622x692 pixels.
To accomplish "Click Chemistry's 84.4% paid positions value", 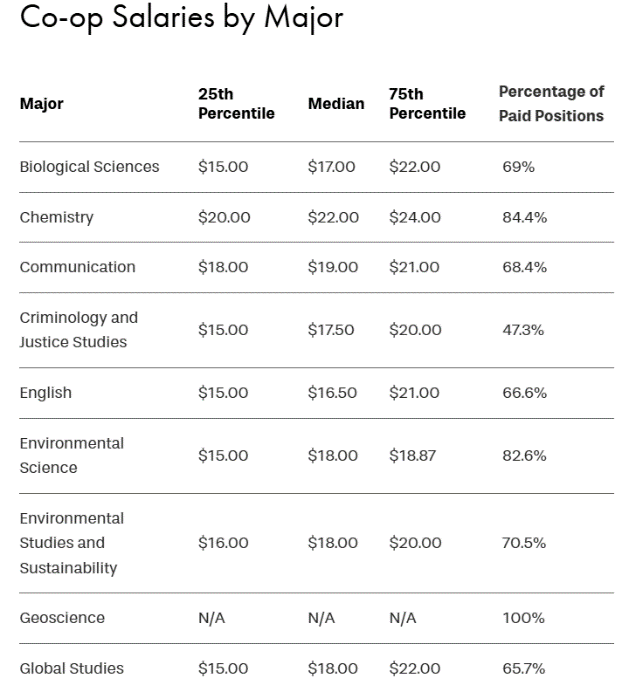I will pos(524,217).
